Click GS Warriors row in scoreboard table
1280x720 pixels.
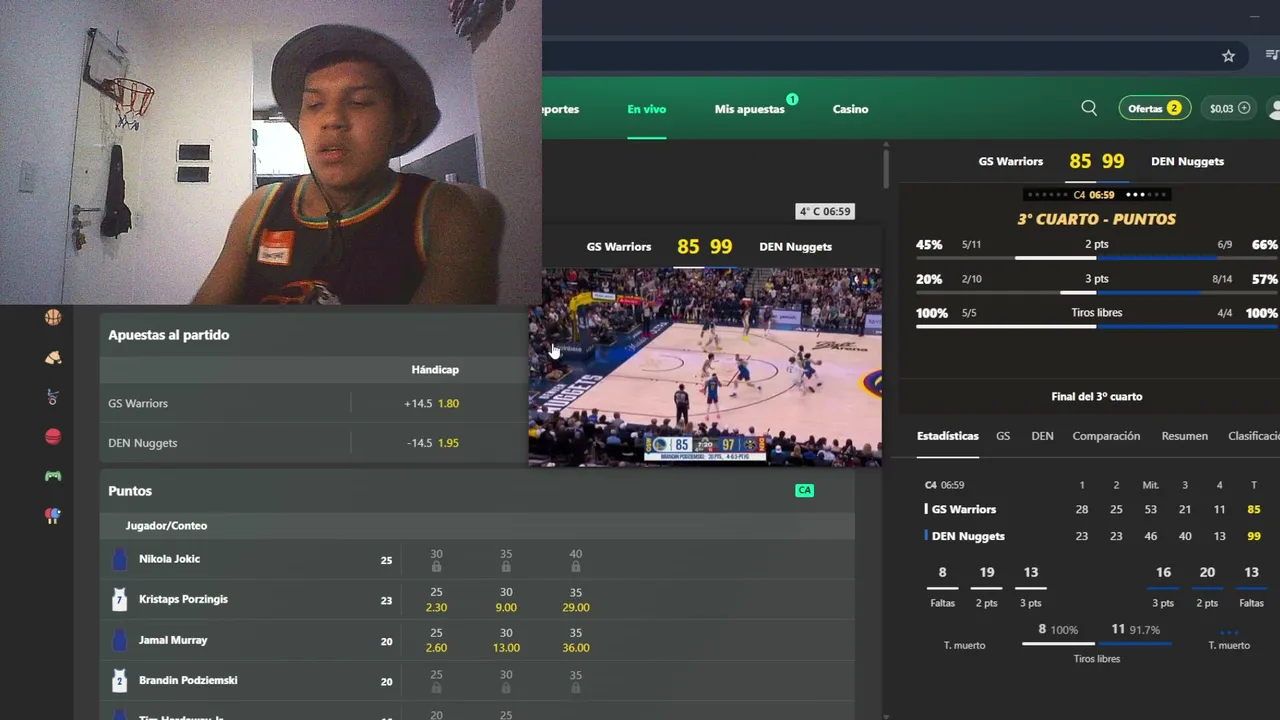1095,509
